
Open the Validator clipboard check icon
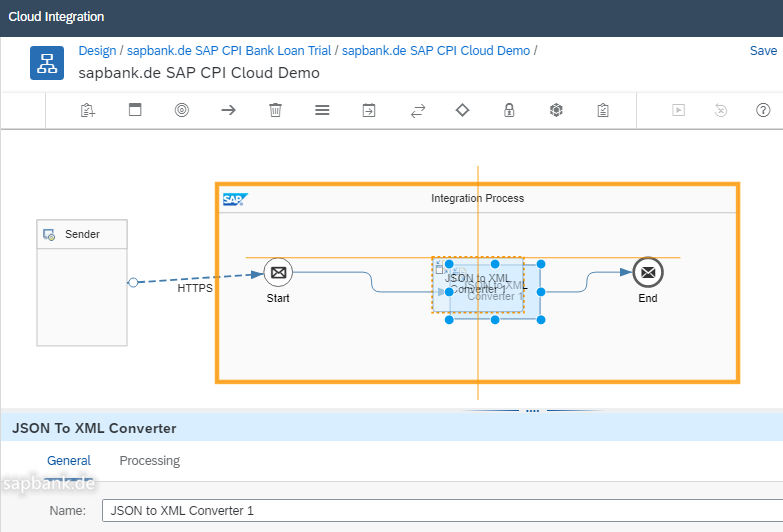(603, 110)
